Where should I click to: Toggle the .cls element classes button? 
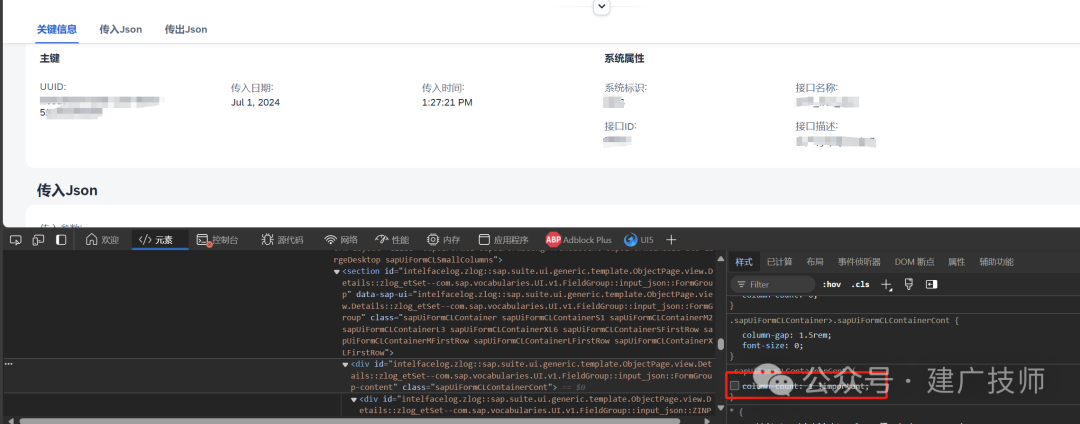point(860,284)
